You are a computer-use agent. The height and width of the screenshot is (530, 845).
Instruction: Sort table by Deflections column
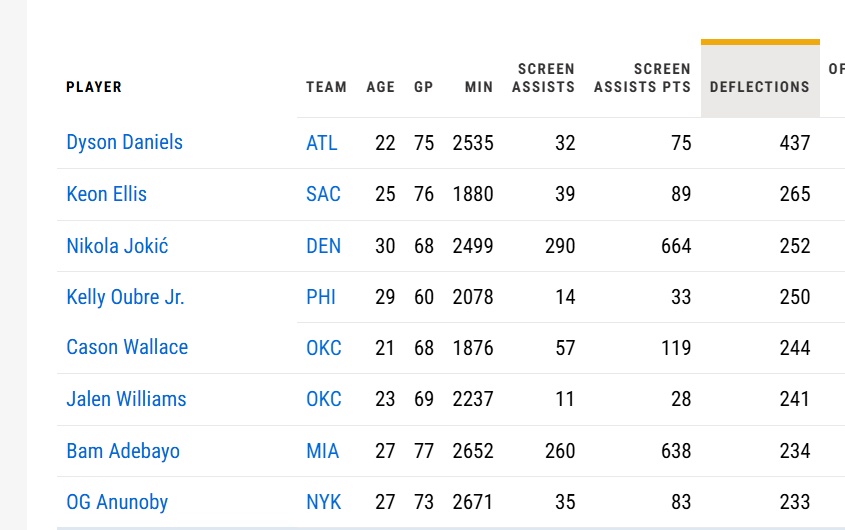click(x=760, y=87)
